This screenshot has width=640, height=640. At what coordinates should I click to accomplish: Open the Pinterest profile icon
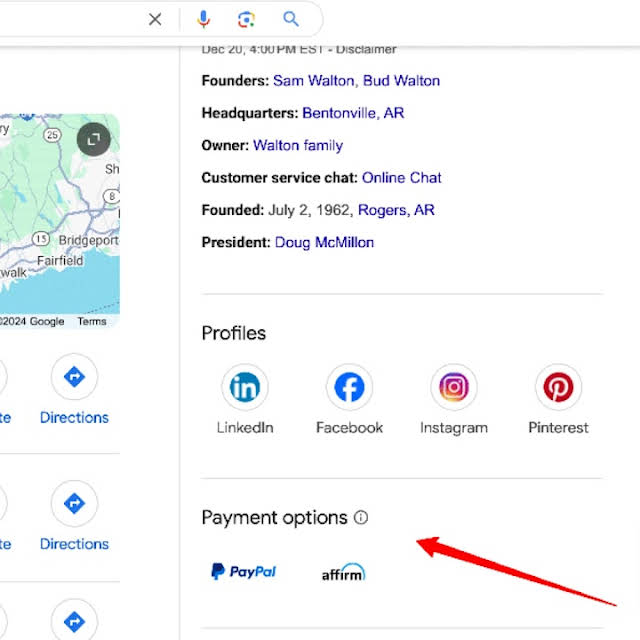pos(558,387)
